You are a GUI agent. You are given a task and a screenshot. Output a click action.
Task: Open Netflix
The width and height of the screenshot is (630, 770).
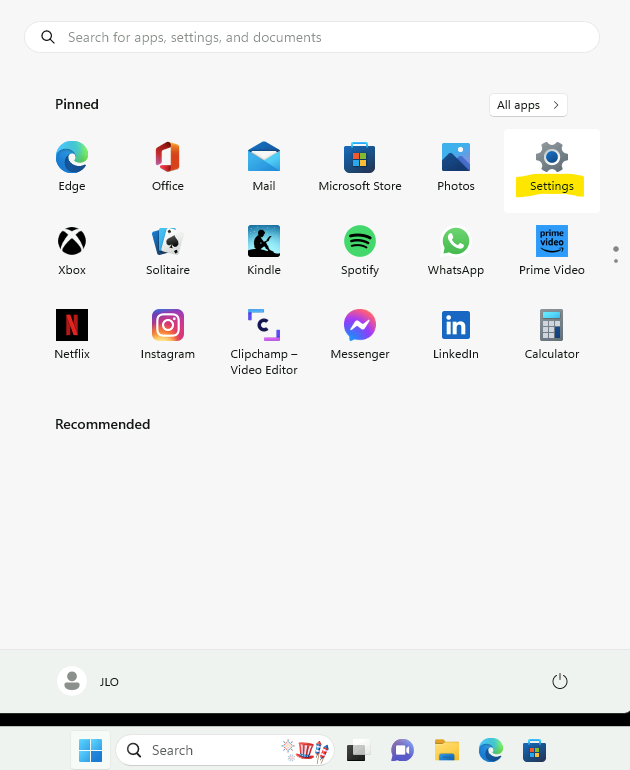(72, 336)
